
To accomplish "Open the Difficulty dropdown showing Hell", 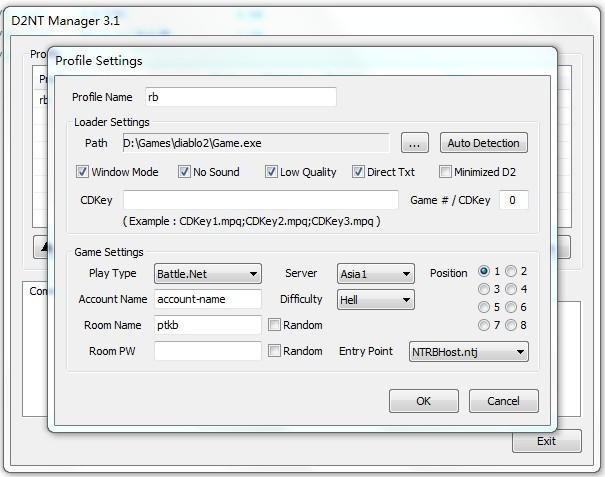I will point(376,299).
